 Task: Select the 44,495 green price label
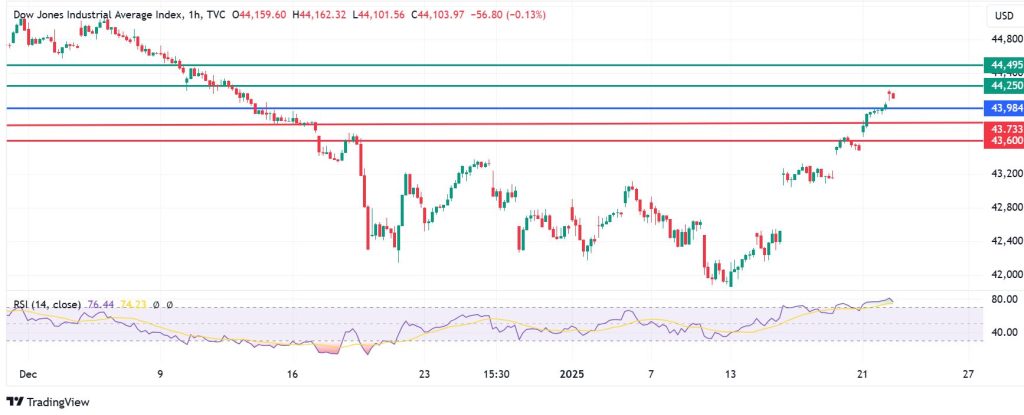point(1003,65)
